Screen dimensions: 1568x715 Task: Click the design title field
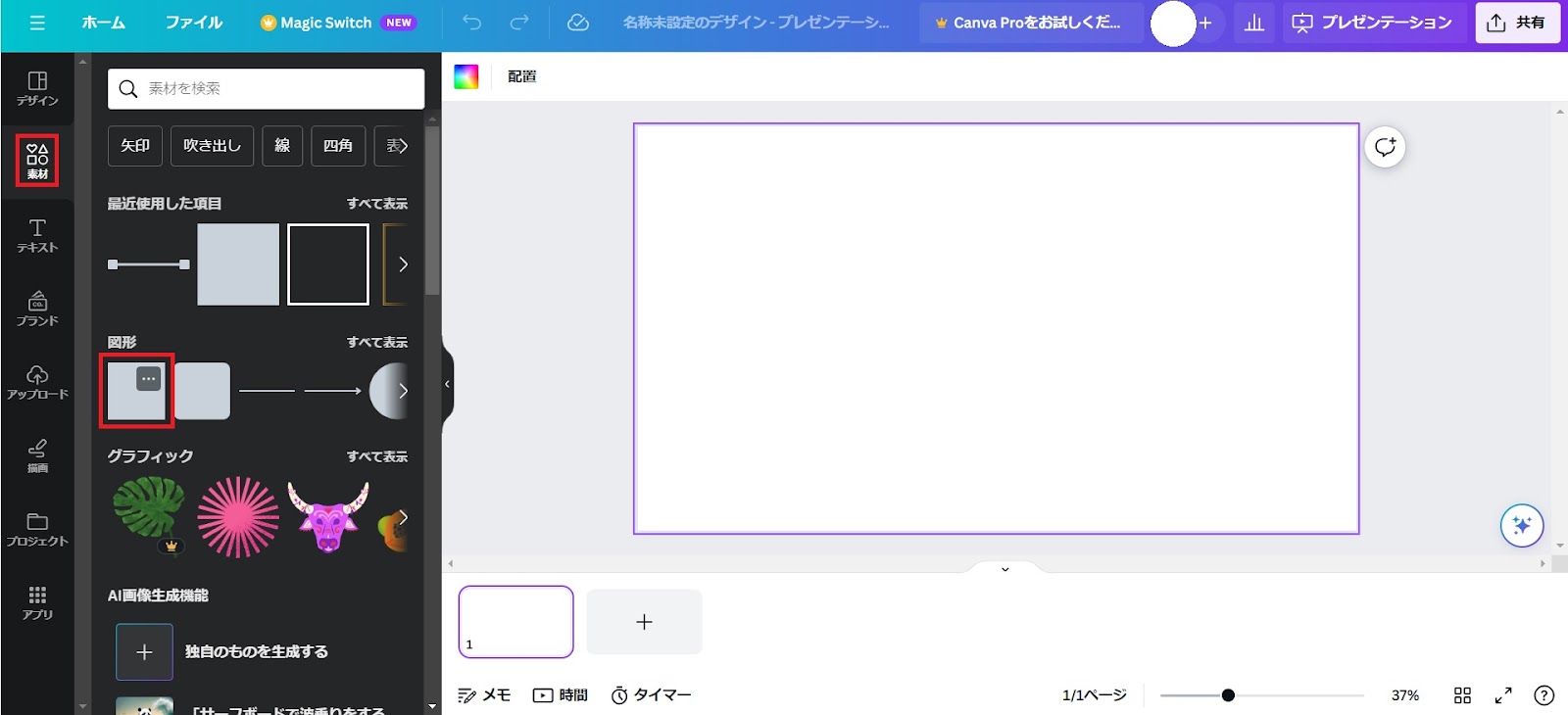coord(756,23)
